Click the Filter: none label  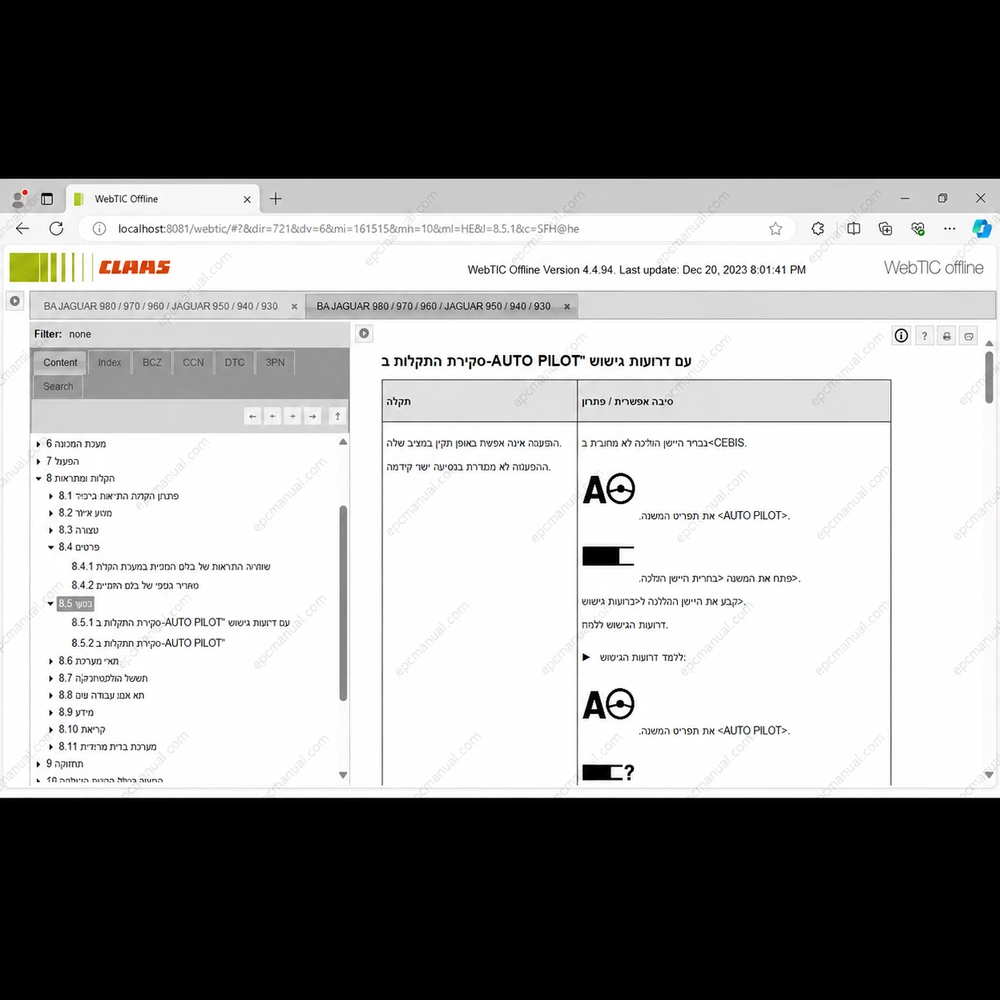(x=62, y=334)
